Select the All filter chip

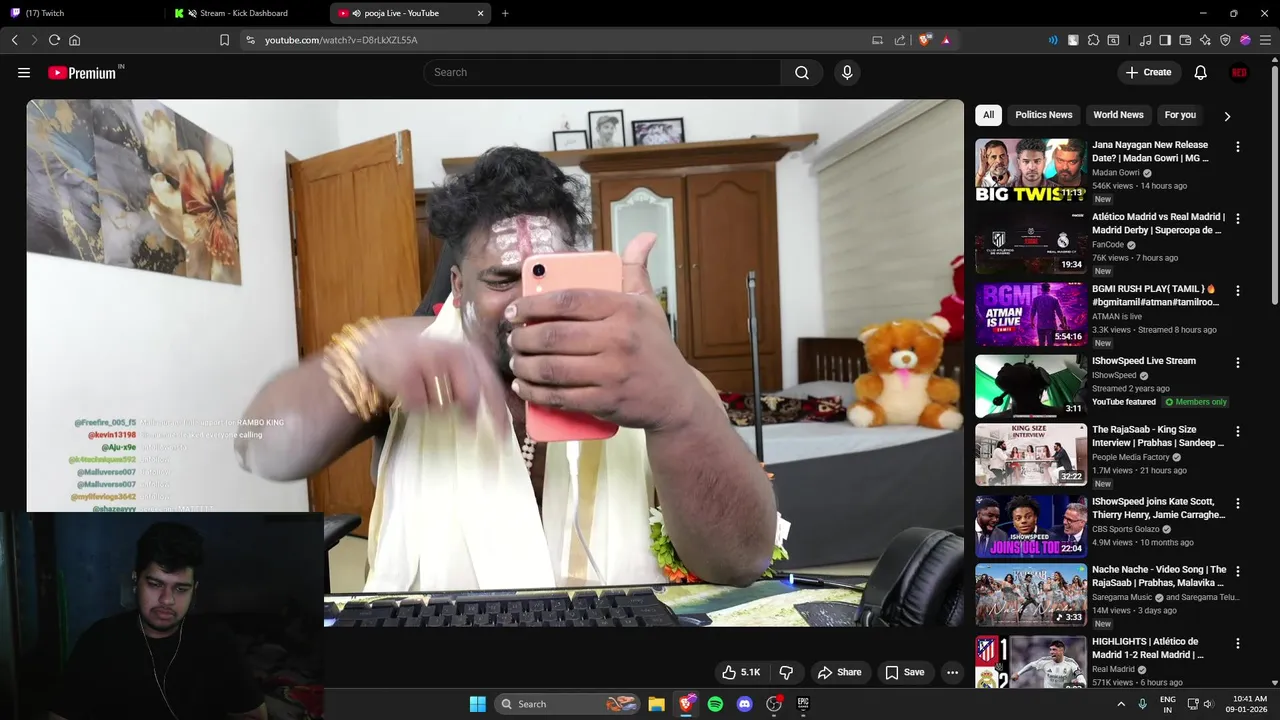(988, 115)
